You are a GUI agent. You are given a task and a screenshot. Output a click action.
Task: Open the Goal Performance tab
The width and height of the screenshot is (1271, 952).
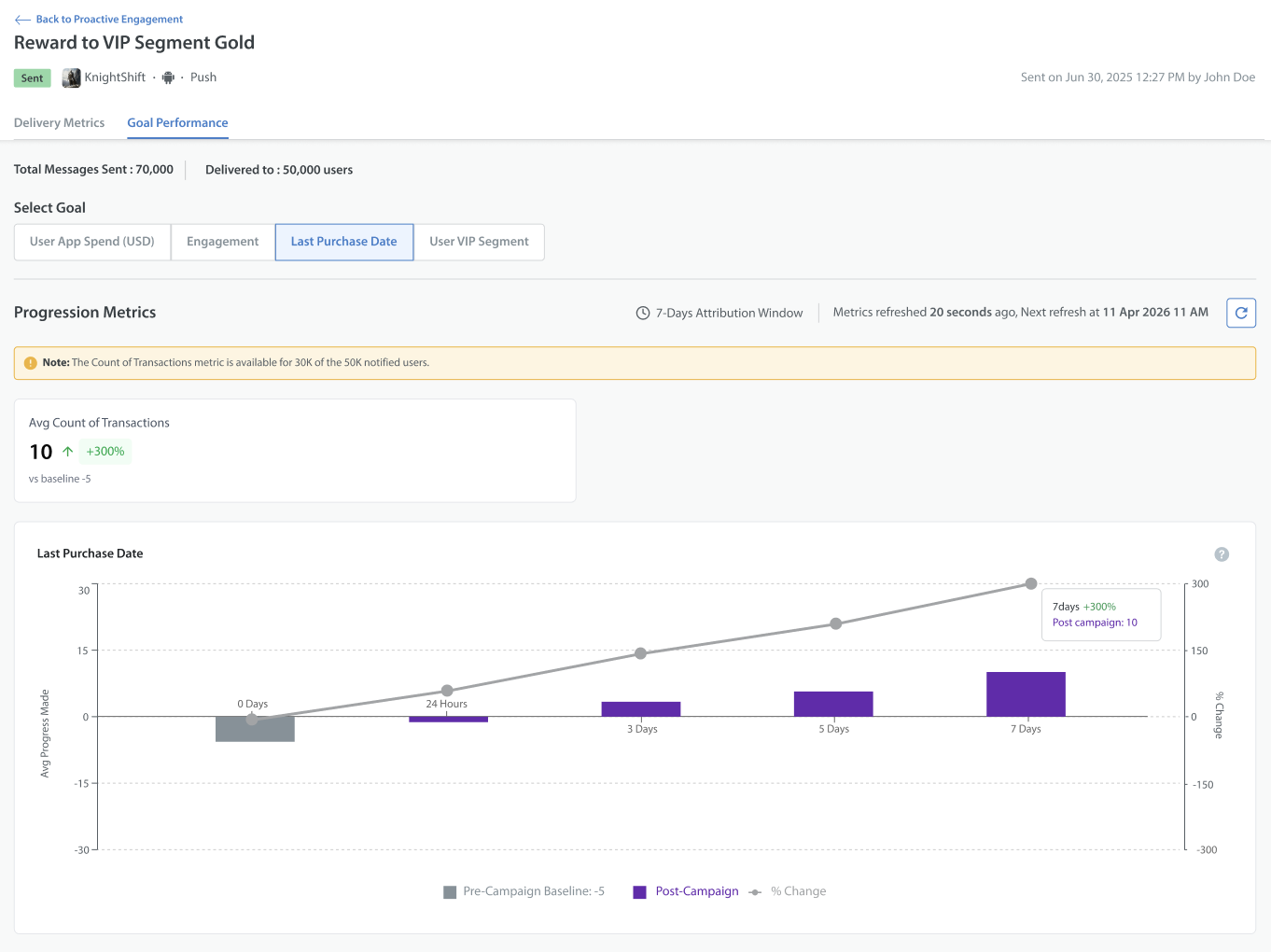177,123
